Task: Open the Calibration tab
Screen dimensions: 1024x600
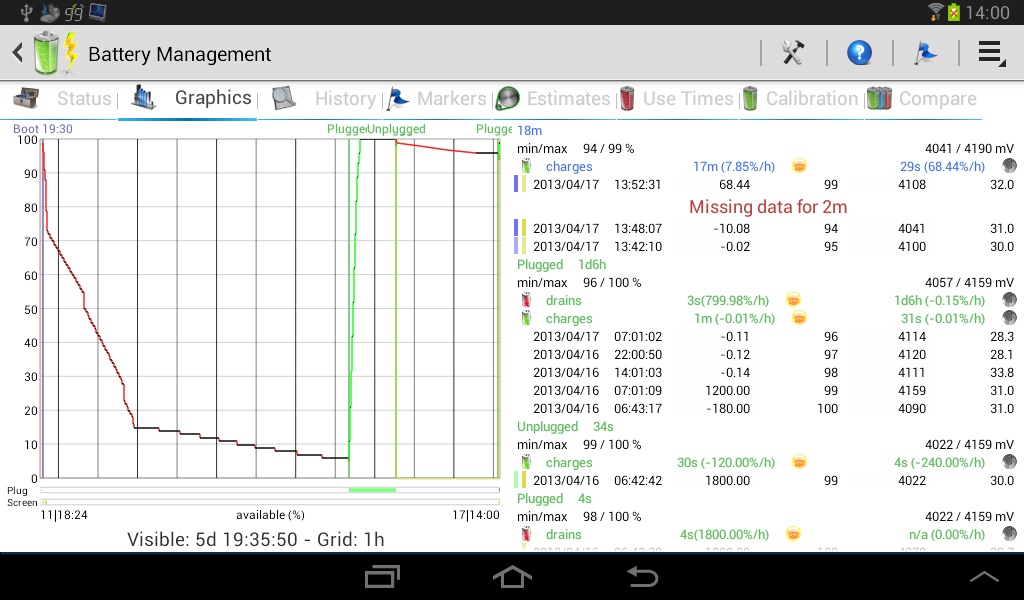Action: pyautogui.click(x=801, y=99)
